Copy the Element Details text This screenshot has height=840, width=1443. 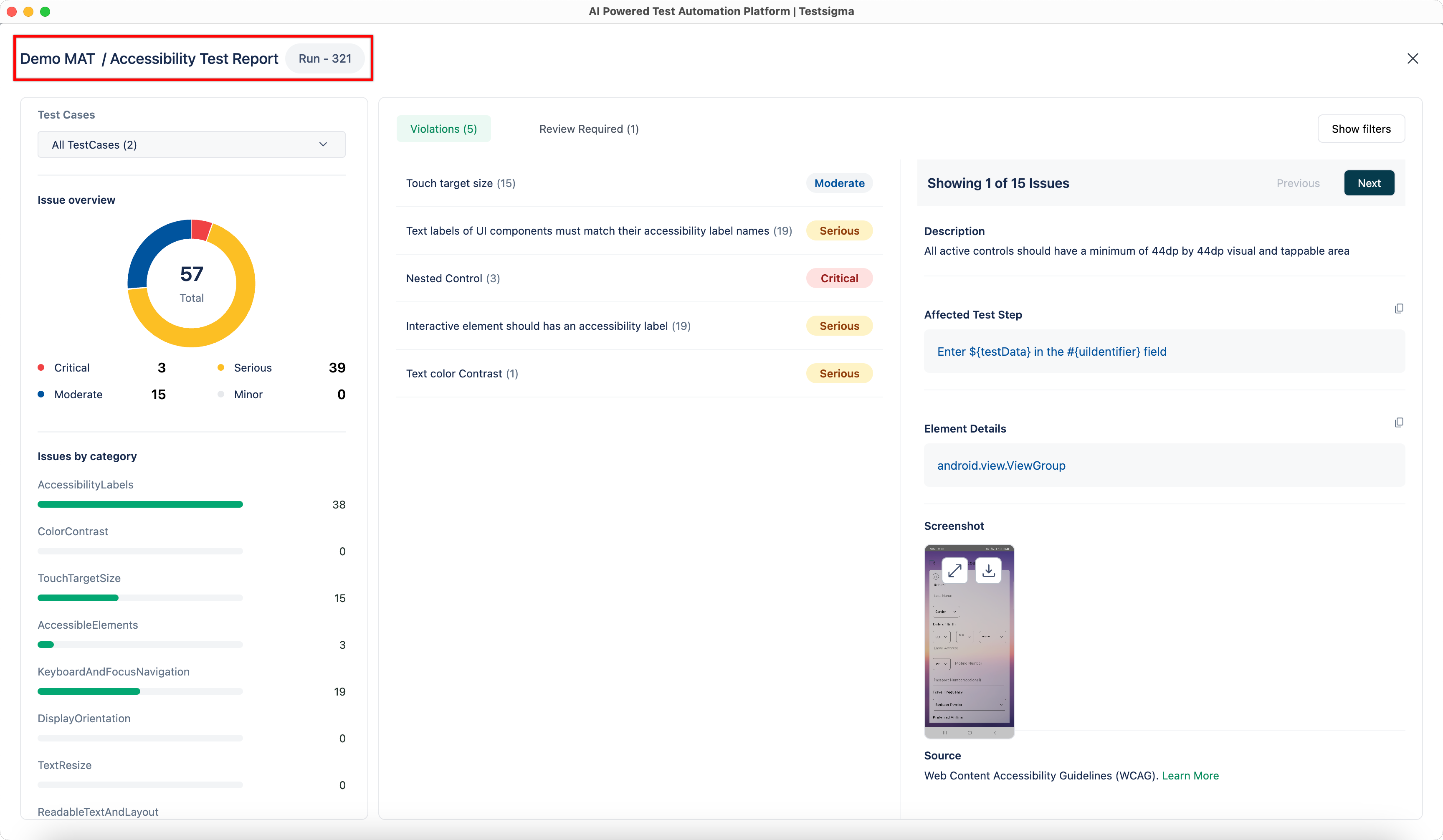1399,423
